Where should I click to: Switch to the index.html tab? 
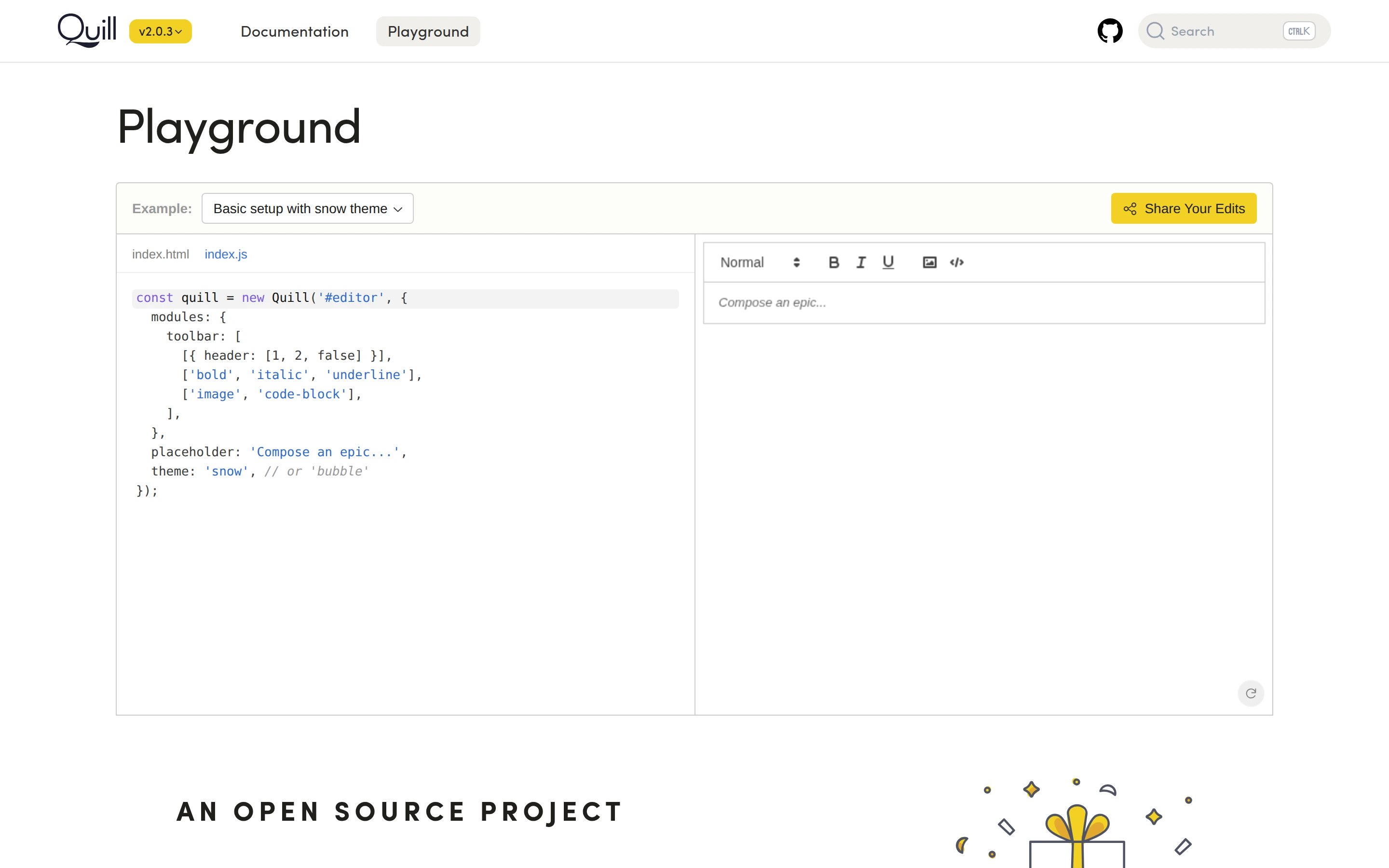[x=160, y=254]
